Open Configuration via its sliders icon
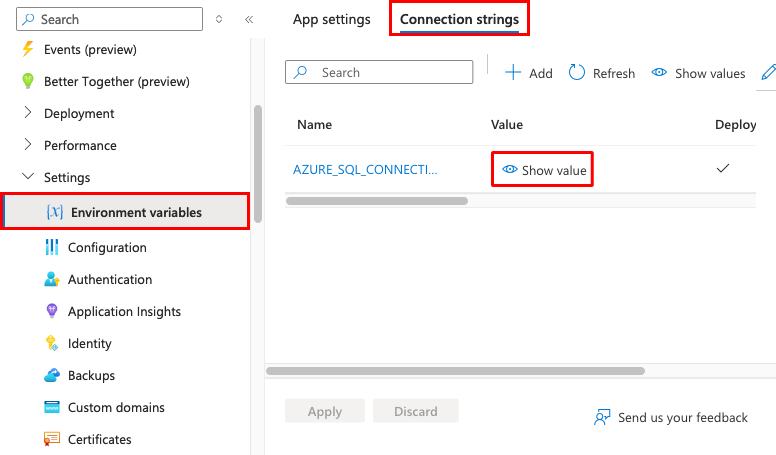 pos(52,247)
